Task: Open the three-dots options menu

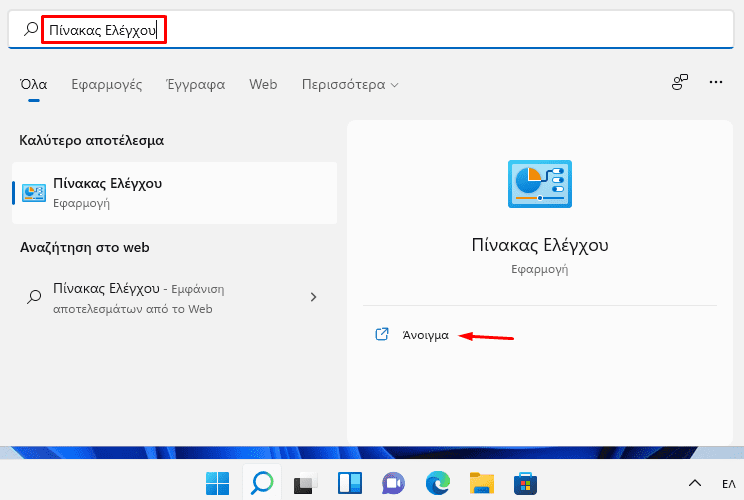Action: (x=716, y=82)
